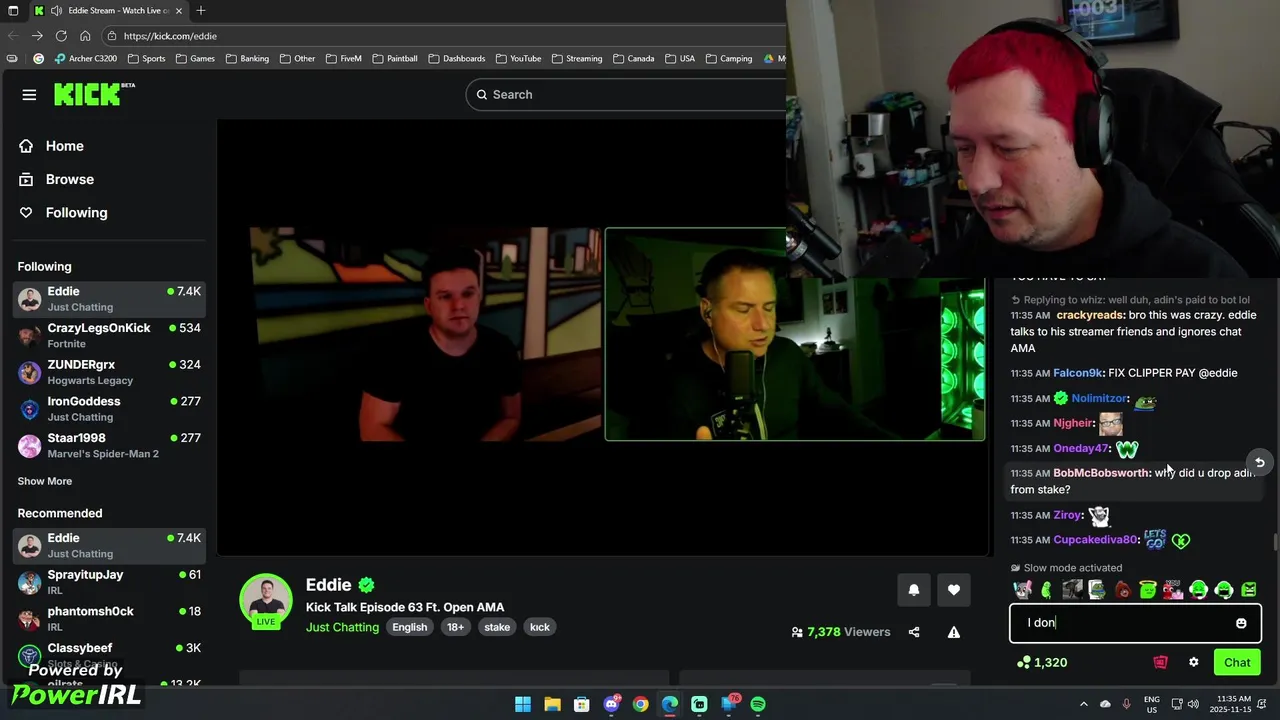Show hidden system tray icons
1280x720 pixels.
1083,704
